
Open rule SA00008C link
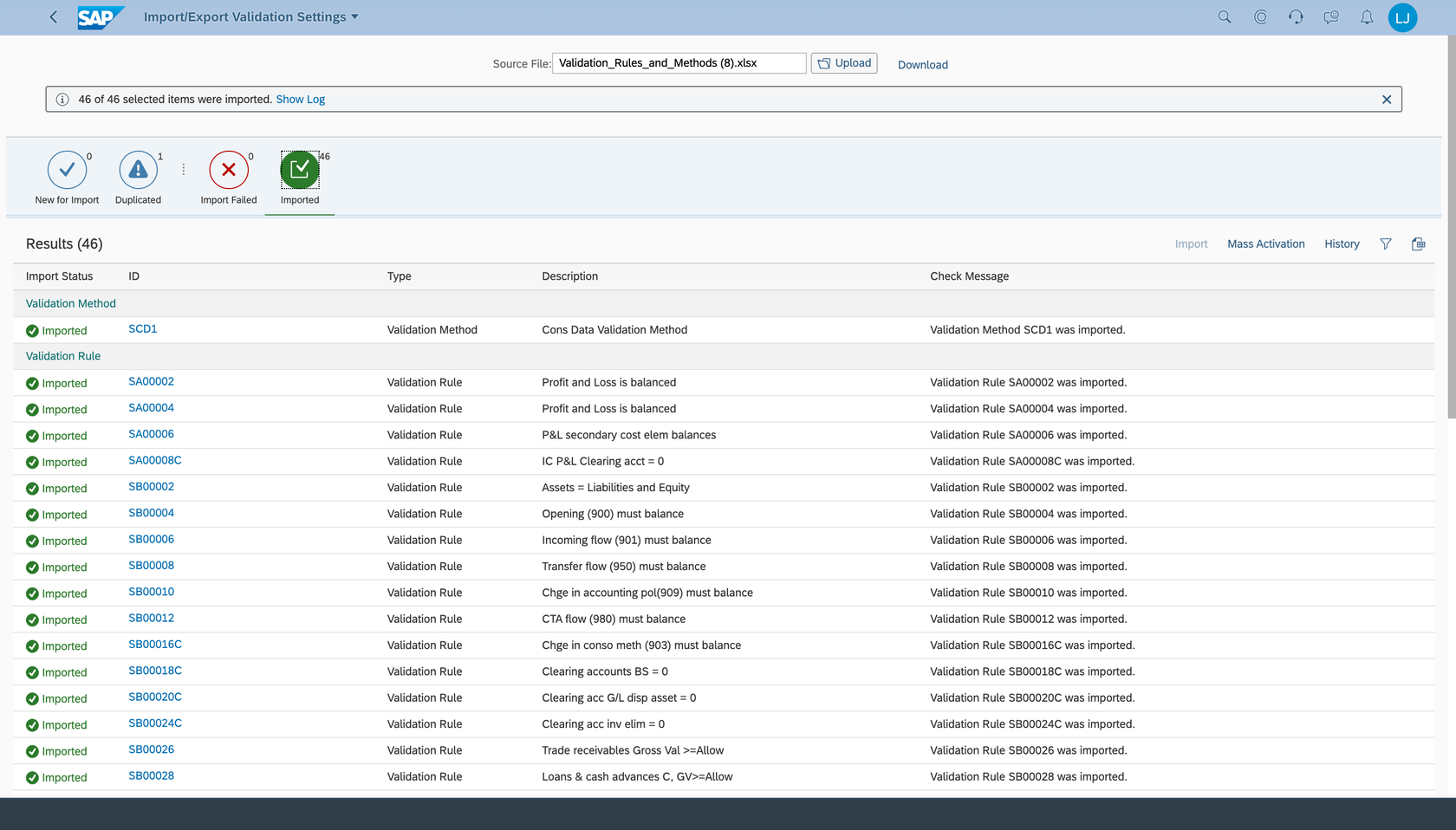[155, 460]
